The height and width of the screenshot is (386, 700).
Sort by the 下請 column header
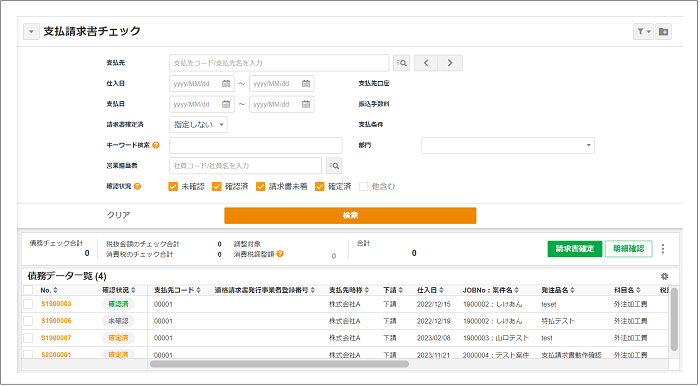pos(393,290)
